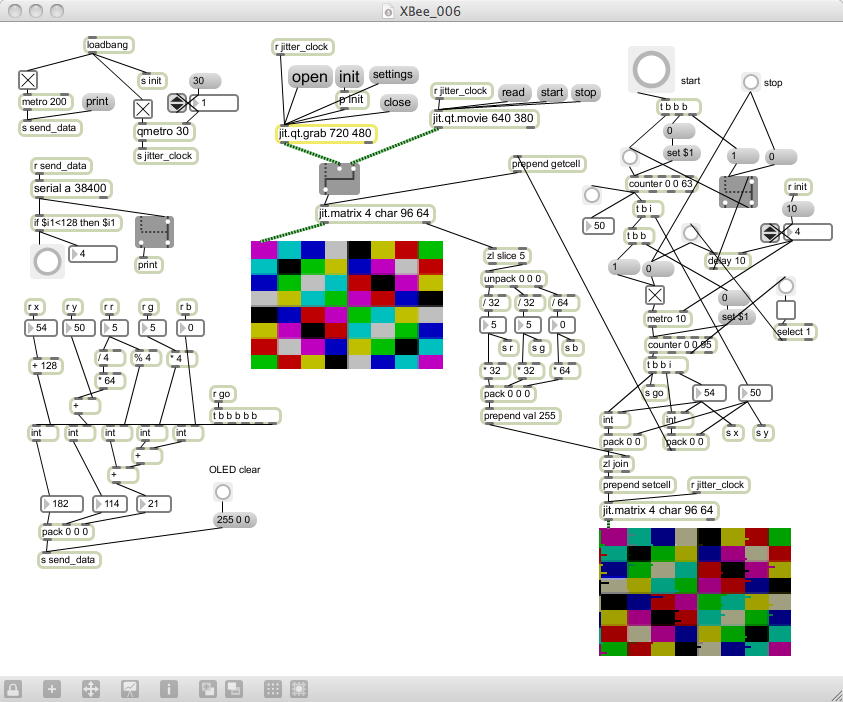This screenshot has width=843, height=702.
Task: Click the gate object above the lower print
Action: 155,232
